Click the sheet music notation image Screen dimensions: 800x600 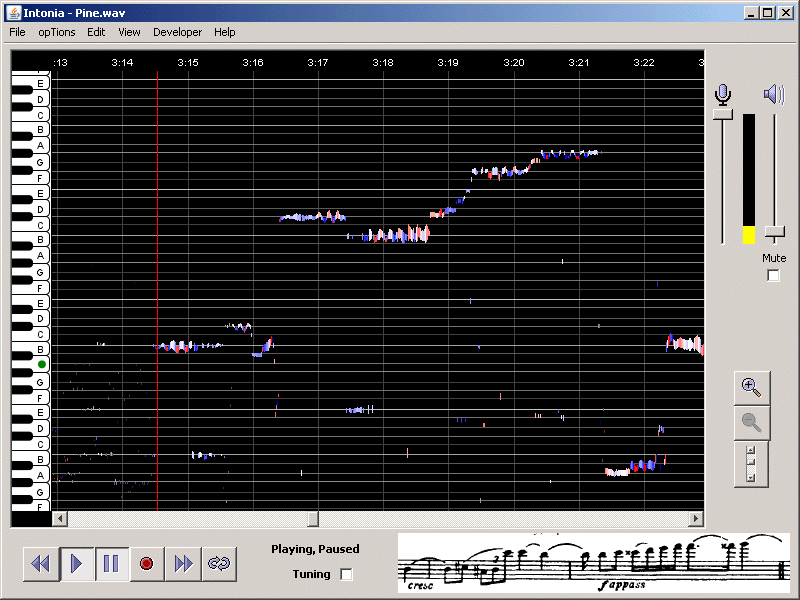tap(594, 563)
